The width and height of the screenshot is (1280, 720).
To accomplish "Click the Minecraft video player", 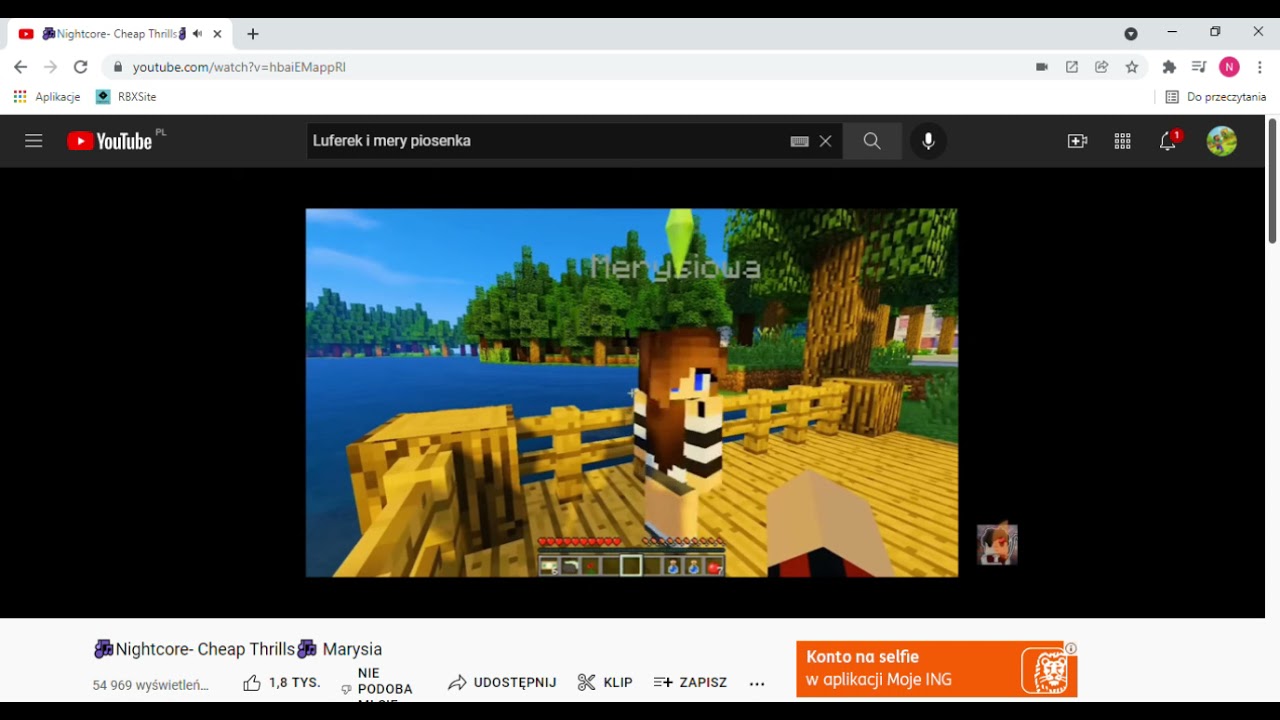I will (631, 393).
